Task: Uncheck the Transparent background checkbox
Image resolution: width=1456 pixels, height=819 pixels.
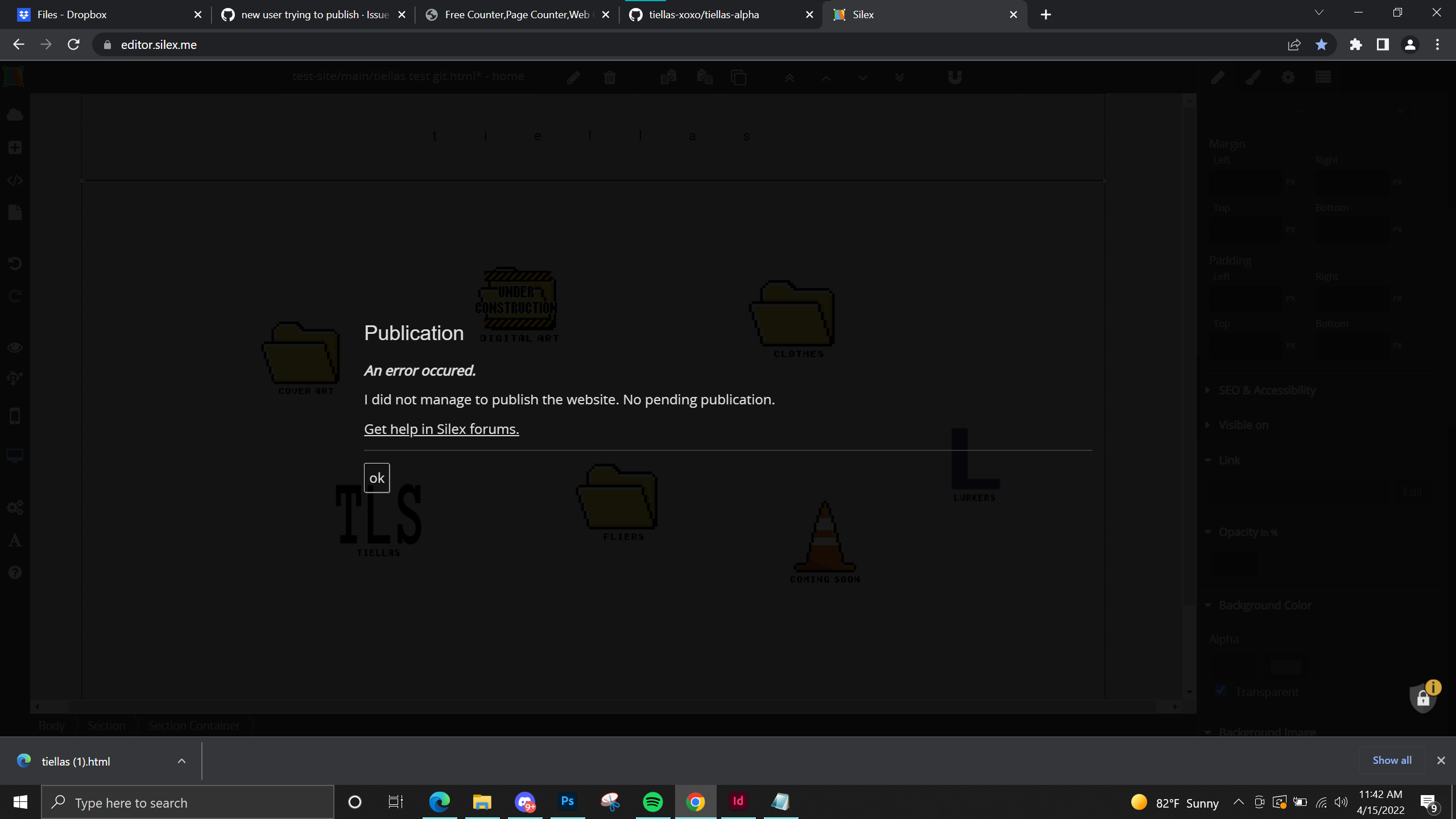Action: click(x=1221, y=691)
